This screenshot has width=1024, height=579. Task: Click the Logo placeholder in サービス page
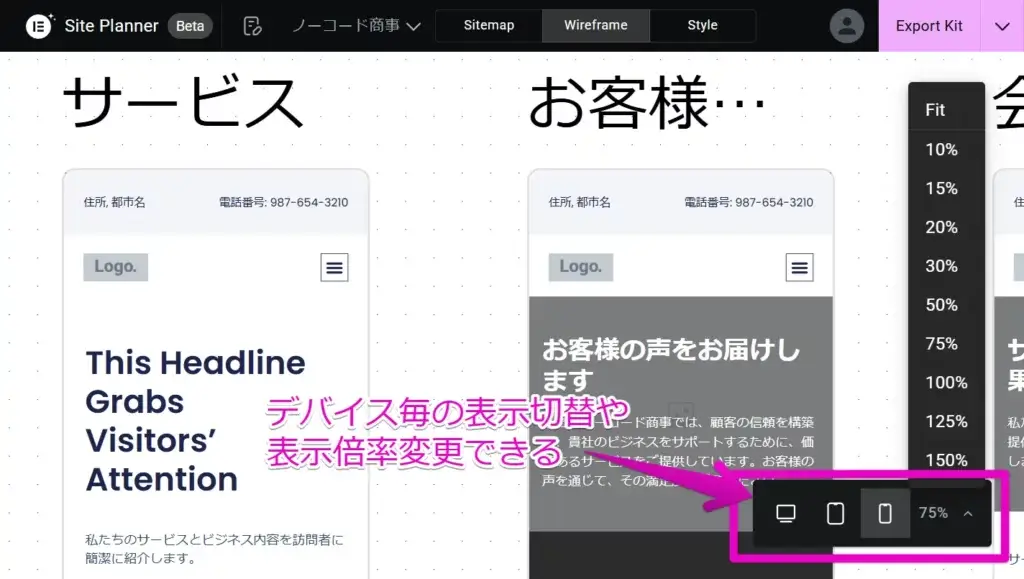pyautogui.click(x=116, y=267)
